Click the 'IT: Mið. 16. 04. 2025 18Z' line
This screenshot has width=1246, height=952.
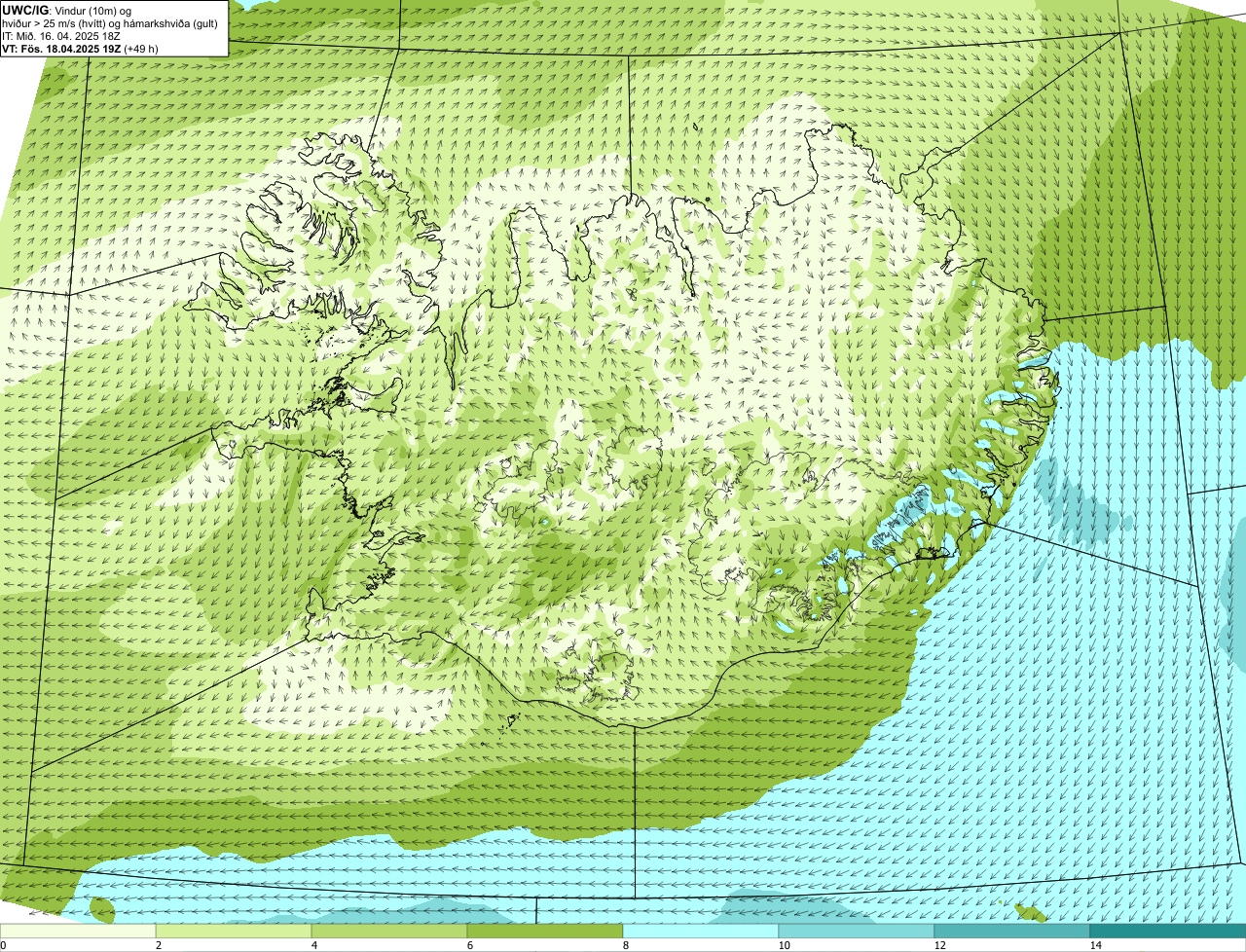(x=61, y=36)
